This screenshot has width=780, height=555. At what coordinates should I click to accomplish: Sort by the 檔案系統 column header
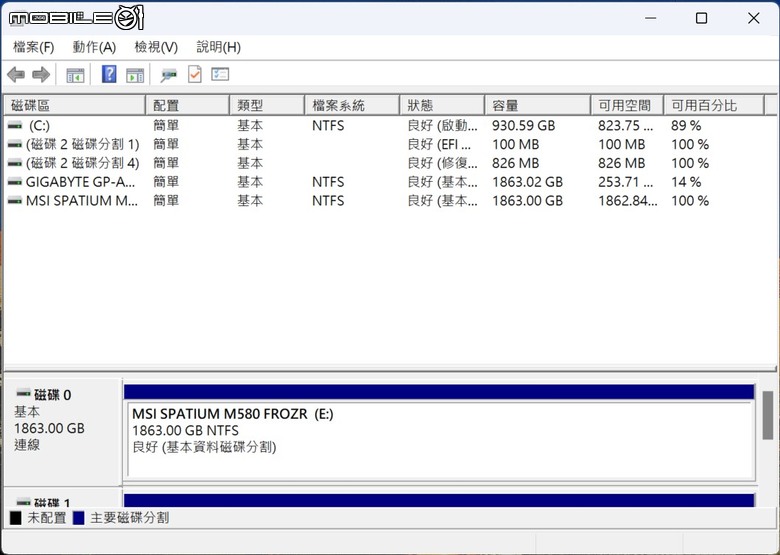coord(352,105)
